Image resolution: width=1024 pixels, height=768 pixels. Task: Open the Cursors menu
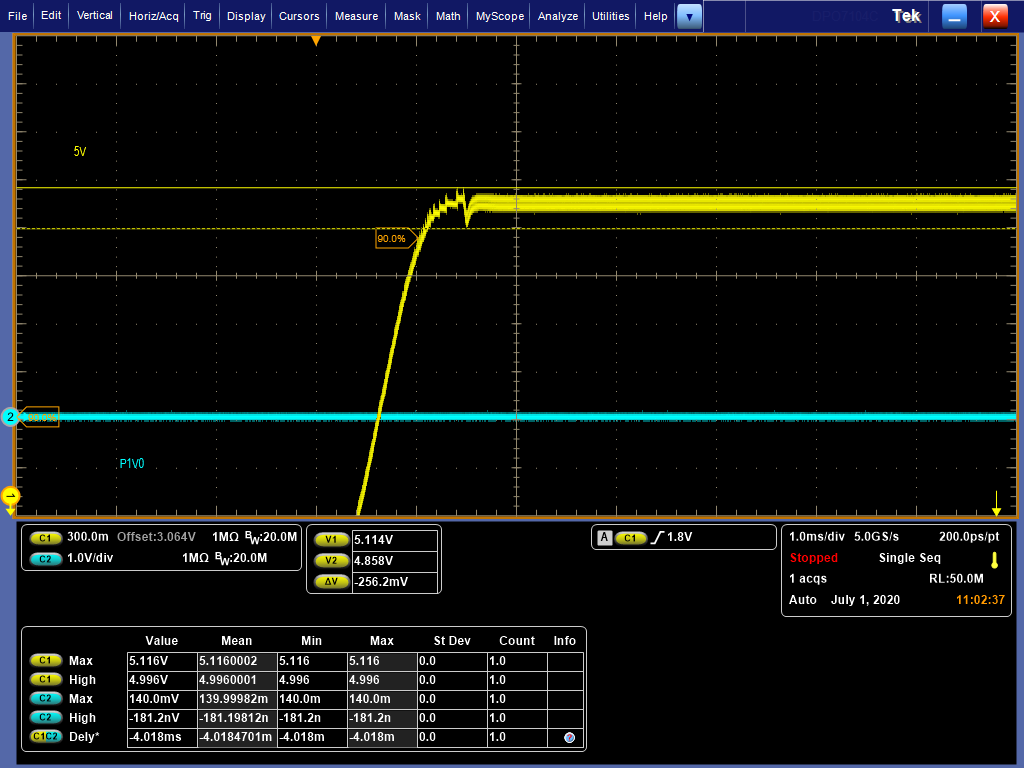pos(299,16)
